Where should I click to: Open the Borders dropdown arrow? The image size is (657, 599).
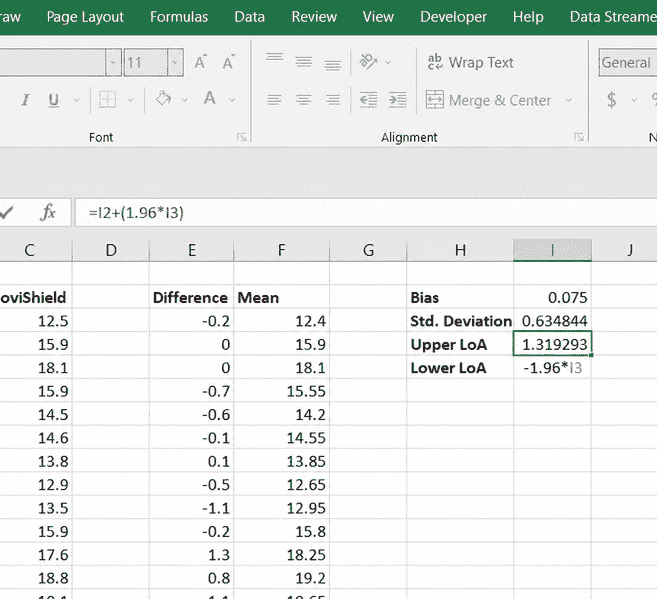130,100
